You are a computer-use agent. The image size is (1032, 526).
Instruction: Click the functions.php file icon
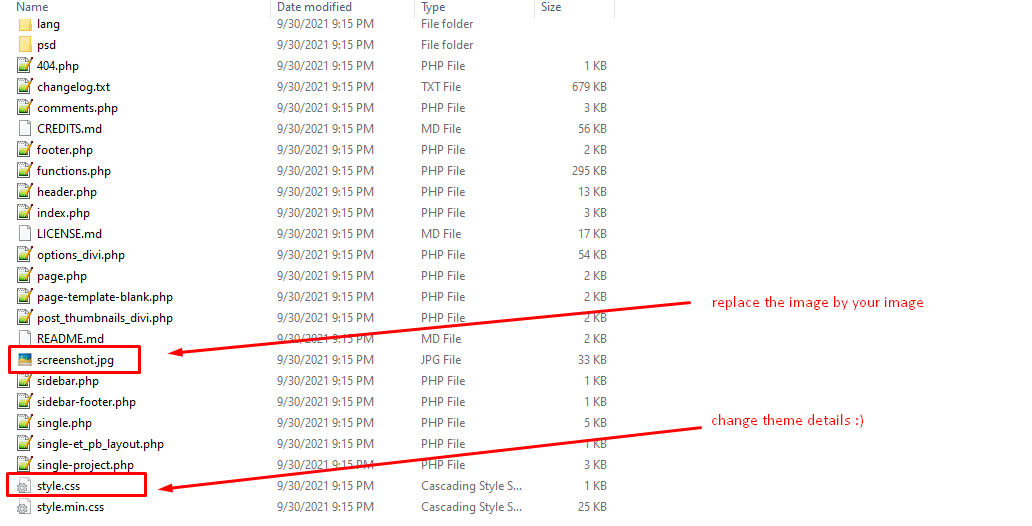pyautogui.click(x=25, y=171)
